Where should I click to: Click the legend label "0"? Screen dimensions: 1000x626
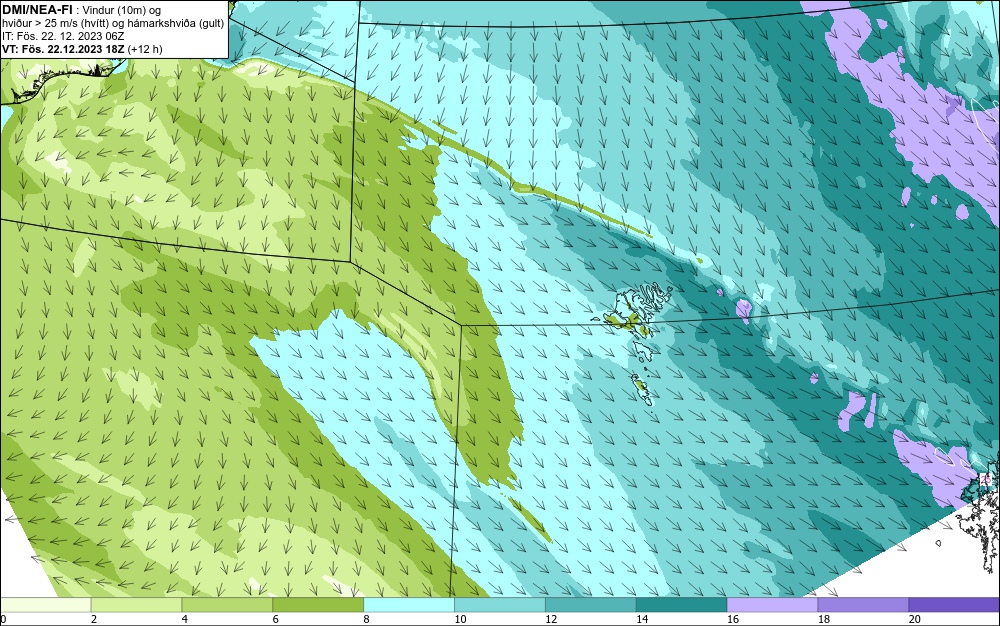click(x=3, y=619)
